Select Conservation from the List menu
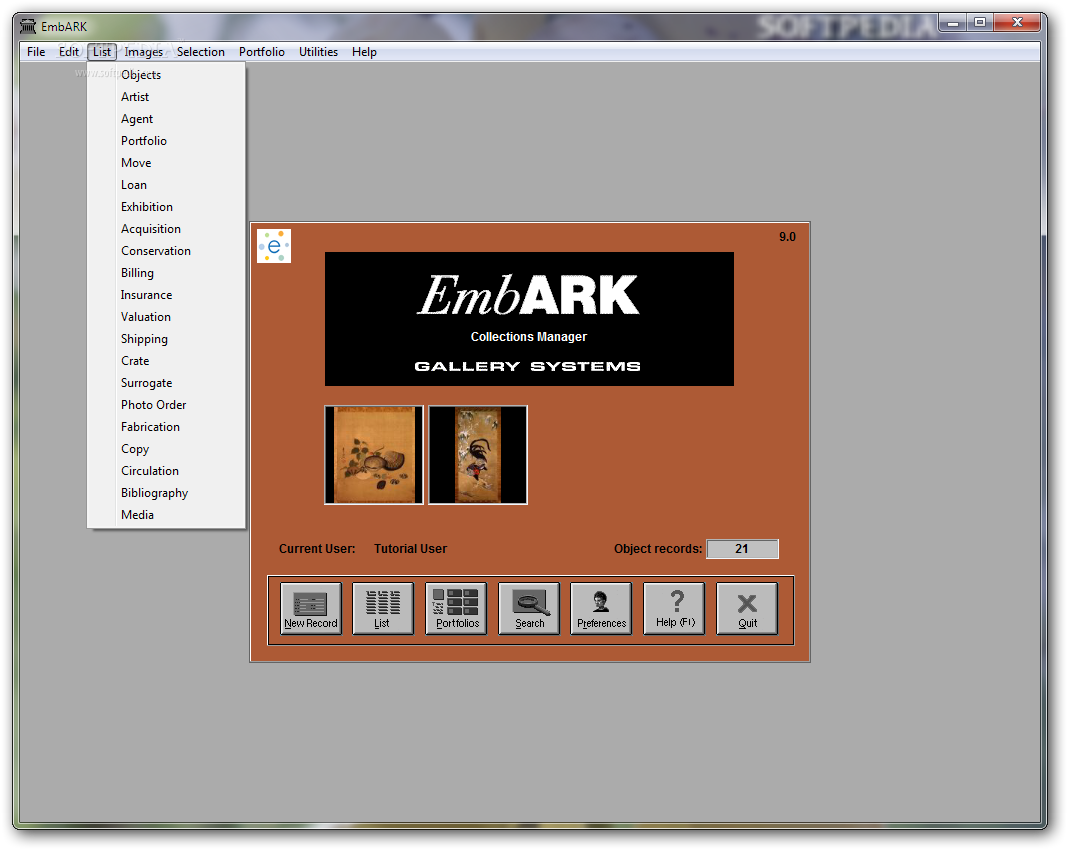Screen dimensions: 1068x850 [x=166, y=251]
